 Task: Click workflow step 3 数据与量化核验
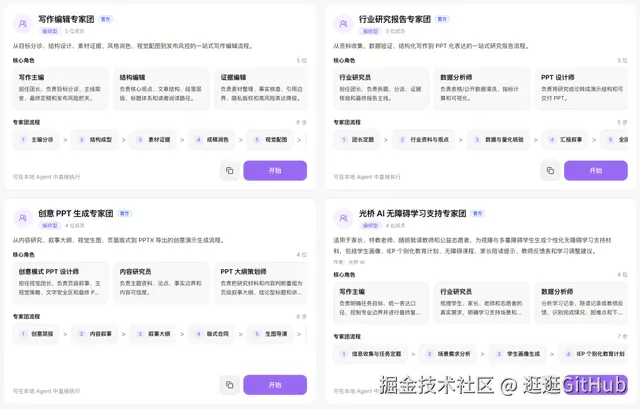click(x=498, y=140)
